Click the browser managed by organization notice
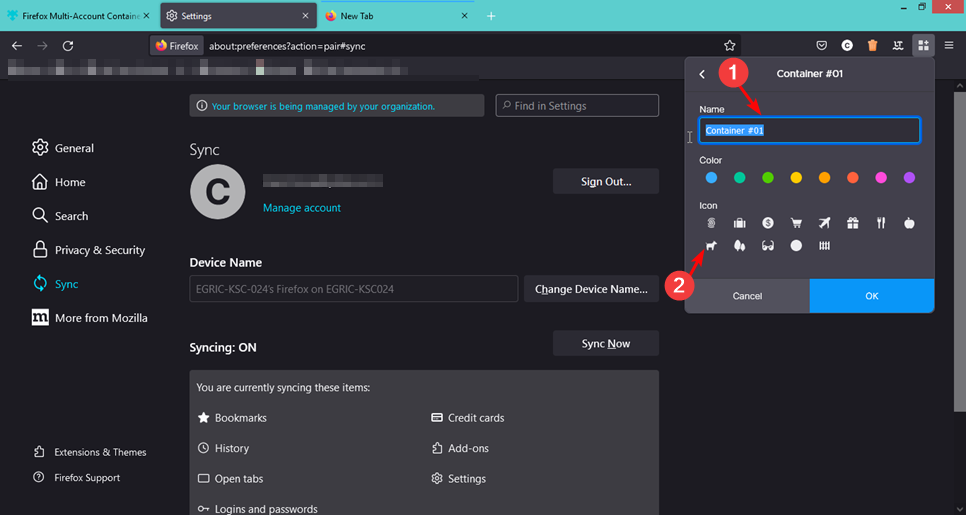 click(x=336, y=106)
